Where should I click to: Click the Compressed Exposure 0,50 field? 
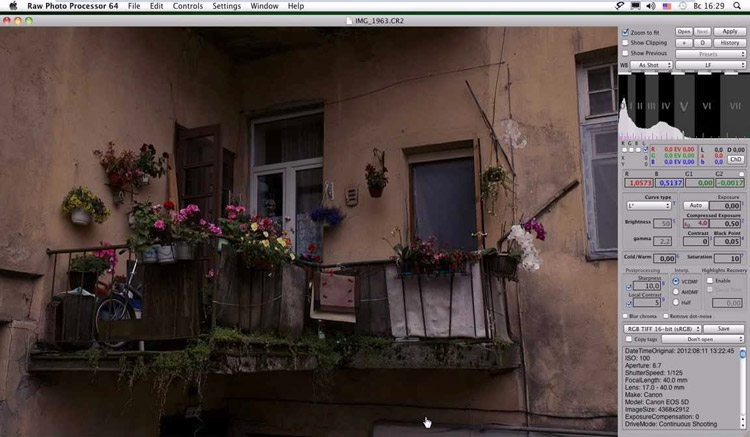[725, 224]
